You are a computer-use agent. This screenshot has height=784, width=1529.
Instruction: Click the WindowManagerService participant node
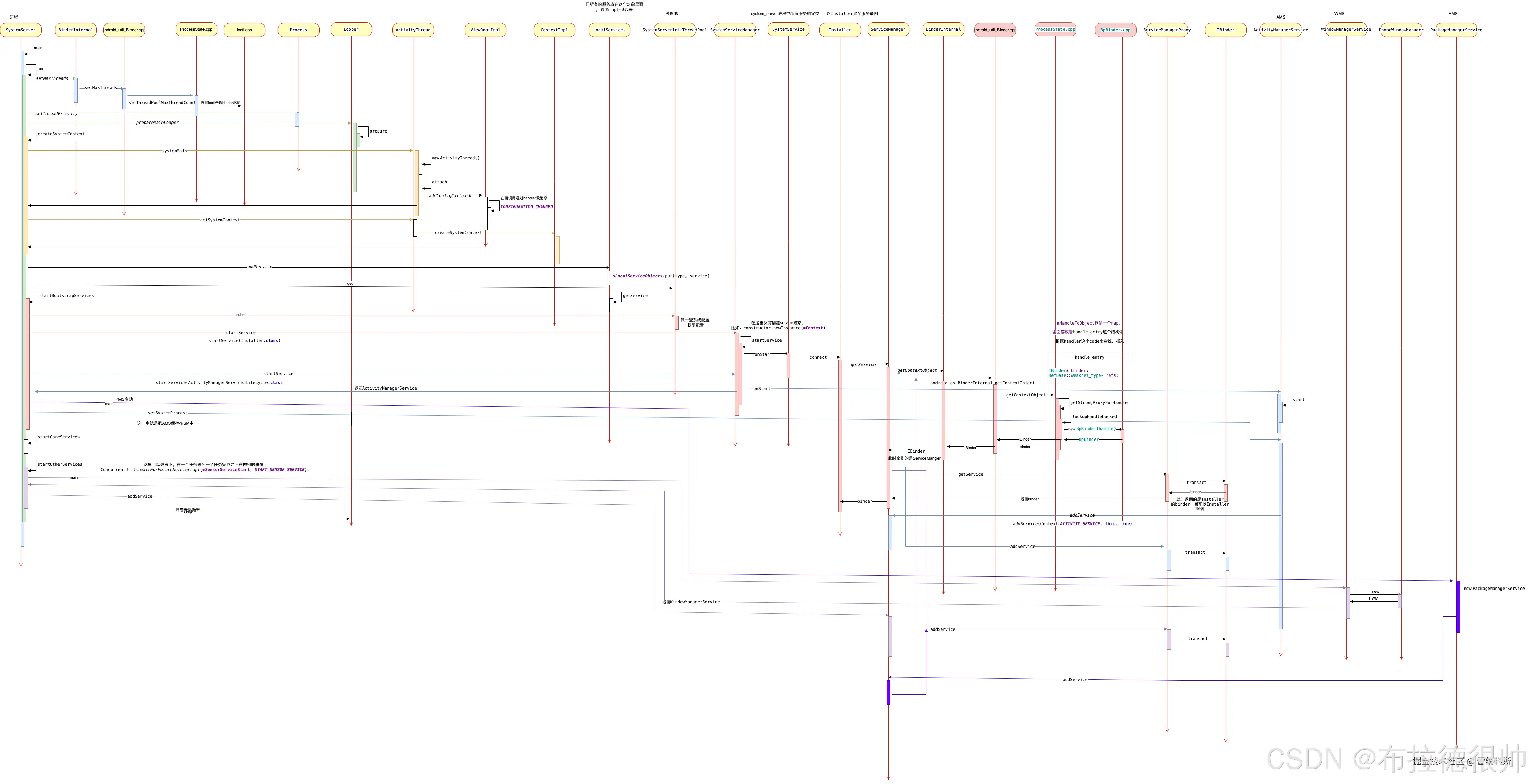[x=1345, y=29]
